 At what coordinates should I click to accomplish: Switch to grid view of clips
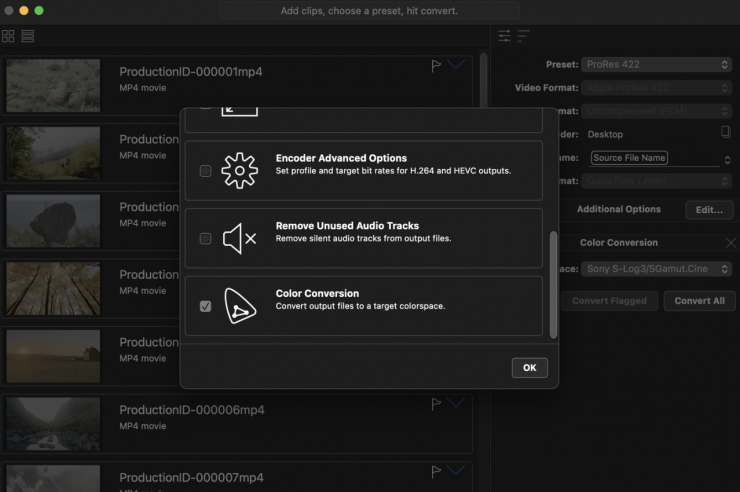click(9, 36)
